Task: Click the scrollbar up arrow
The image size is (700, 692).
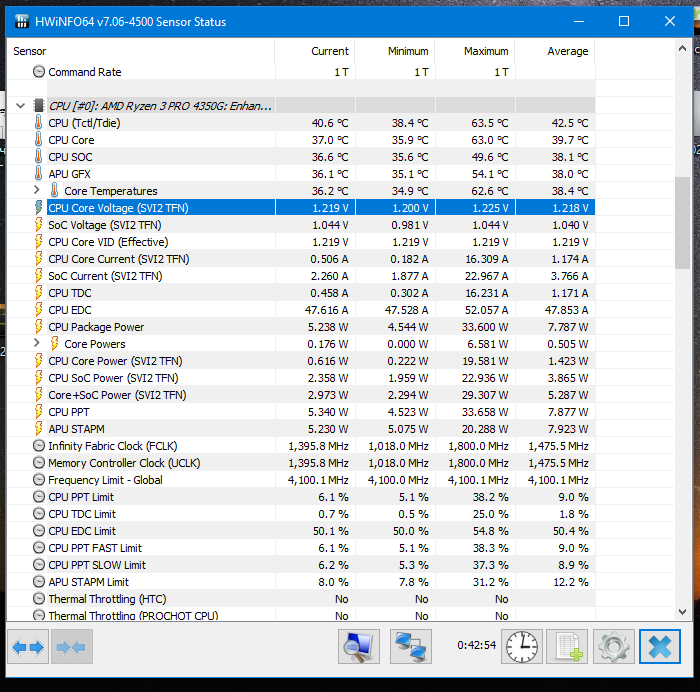Action: pos(682,48)
